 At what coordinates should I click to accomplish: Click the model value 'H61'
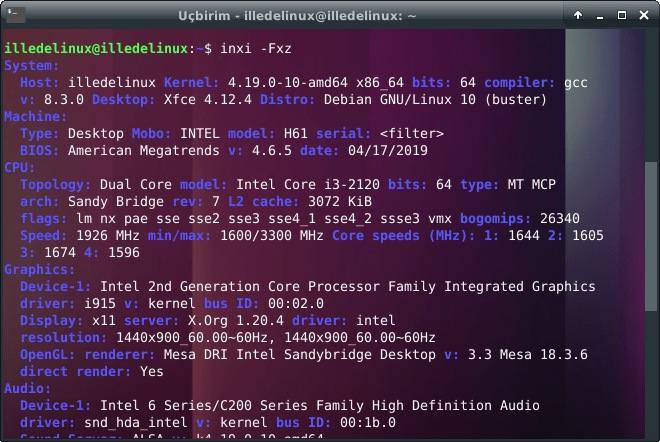tap(295, 134)
